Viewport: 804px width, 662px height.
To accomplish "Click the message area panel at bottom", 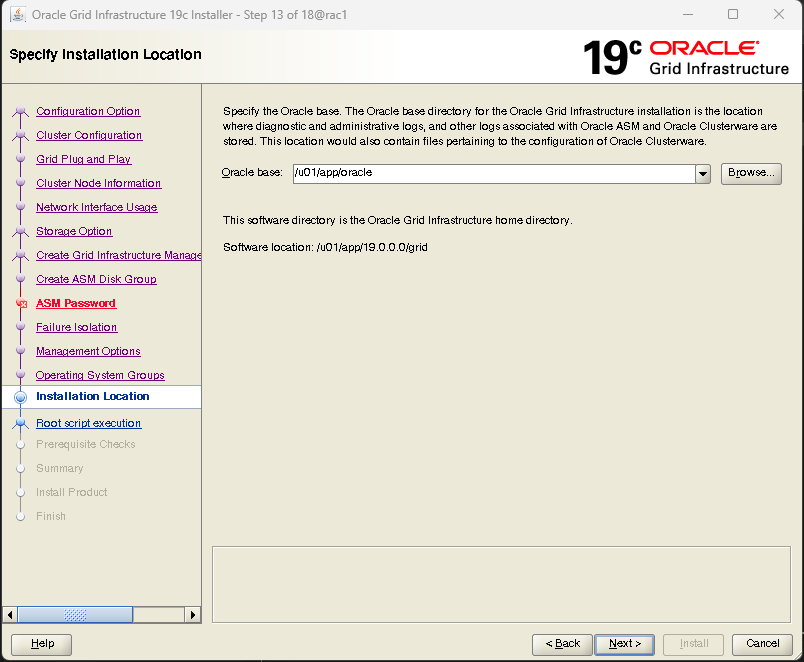I will pyautogui.click(x=501, y=585).
